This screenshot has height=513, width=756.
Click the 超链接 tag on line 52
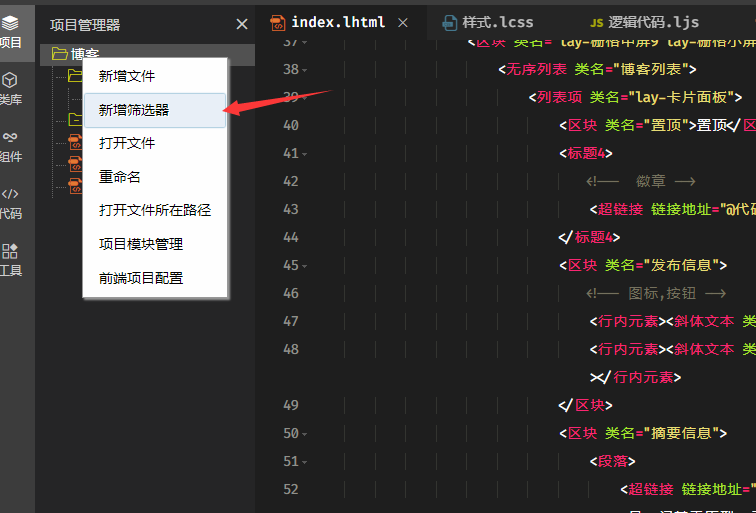point(651,489)
